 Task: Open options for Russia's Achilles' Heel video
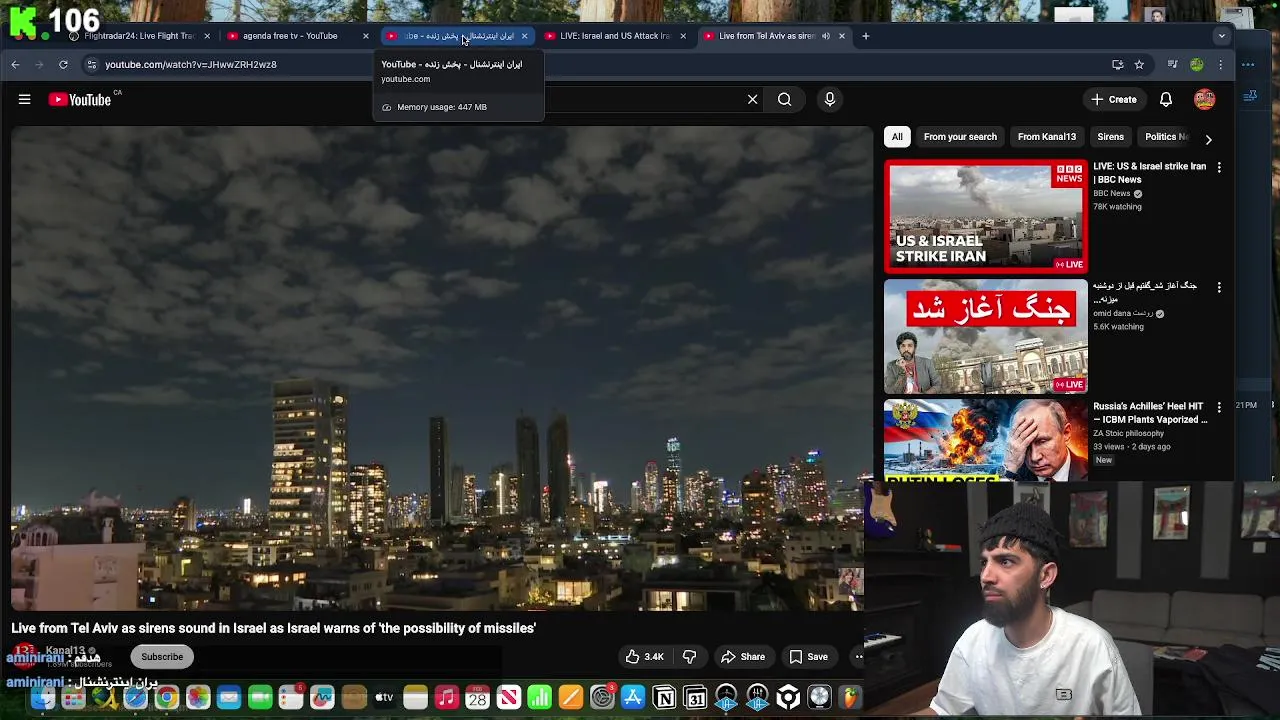click(1219, 407)
